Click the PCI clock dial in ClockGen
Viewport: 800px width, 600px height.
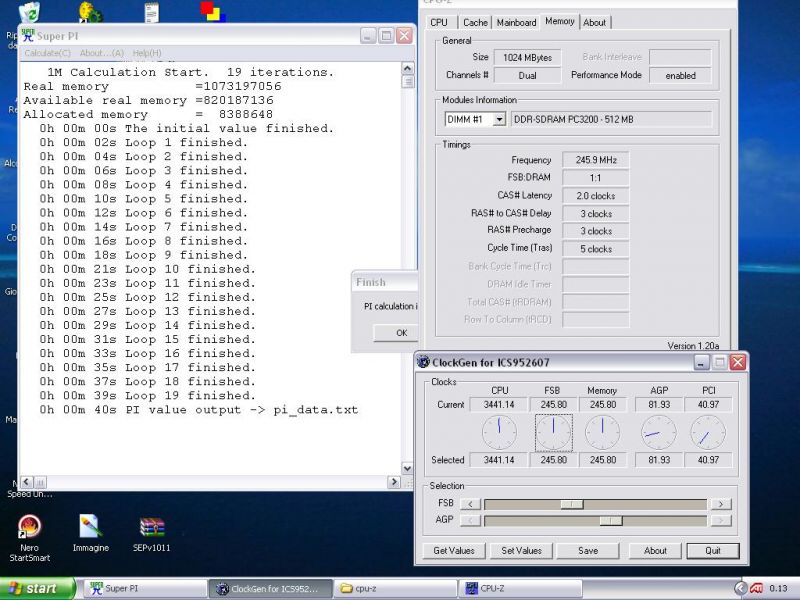708,432
